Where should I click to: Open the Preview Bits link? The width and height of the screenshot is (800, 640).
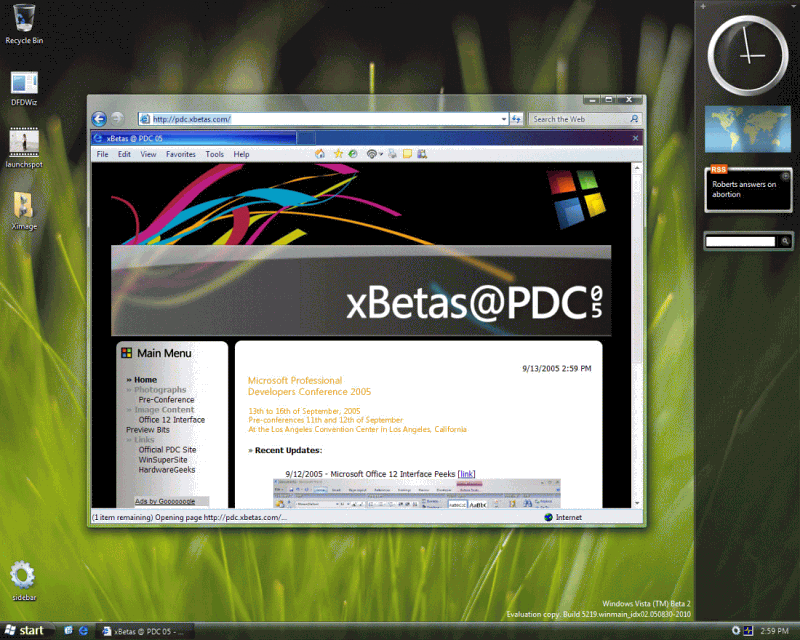pos(147,430)
